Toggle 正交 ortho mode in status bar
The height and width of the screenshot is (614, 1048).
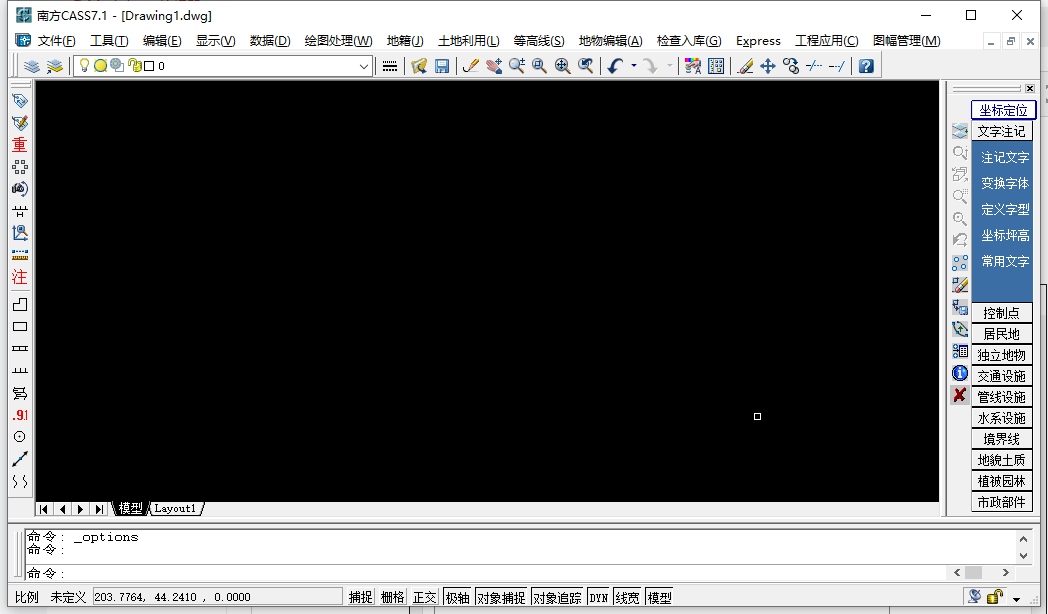click(423, 595)
